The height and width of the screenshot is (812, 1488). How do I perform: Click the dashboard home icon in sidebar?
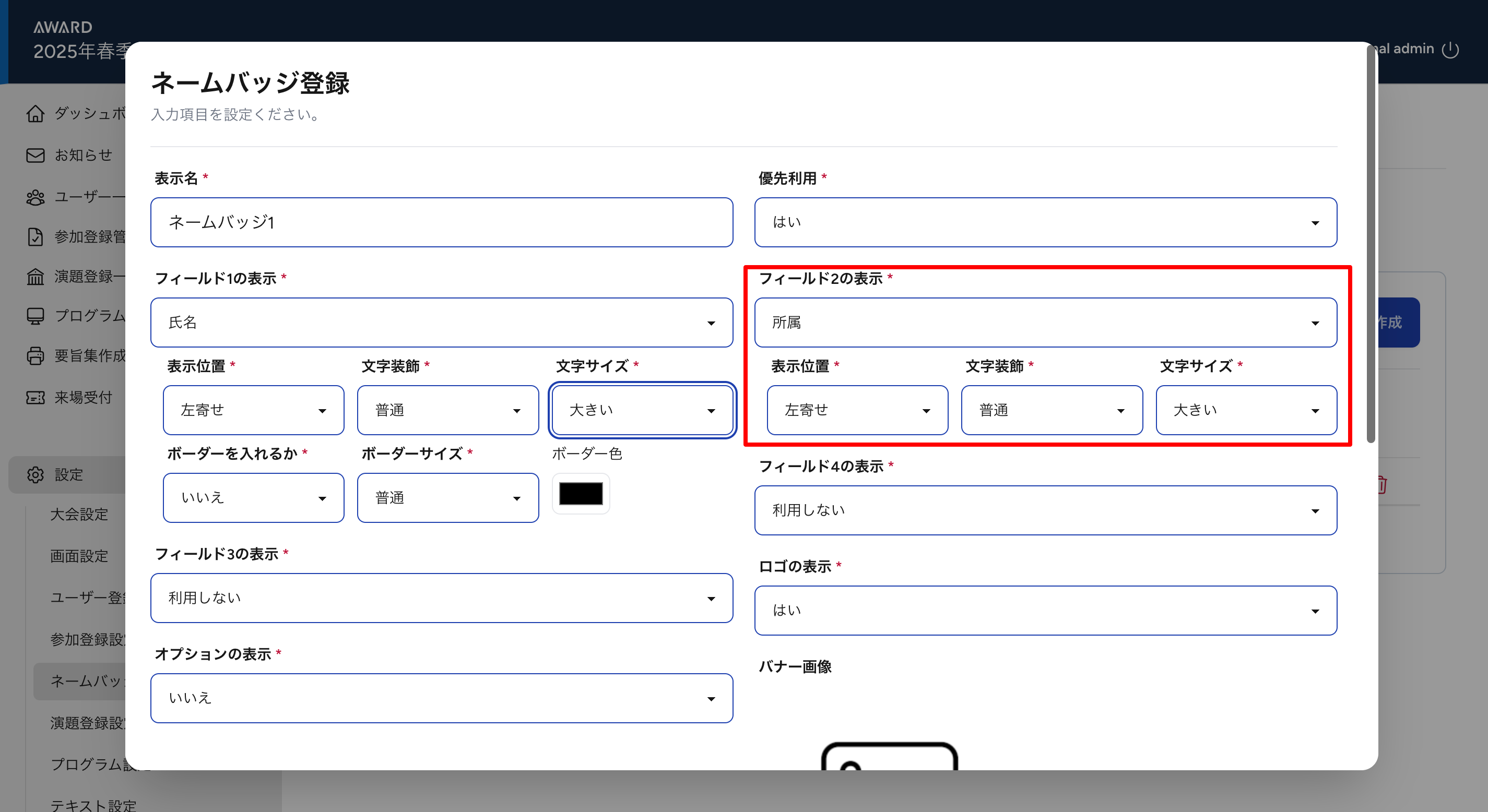click(x=35, y=114)
